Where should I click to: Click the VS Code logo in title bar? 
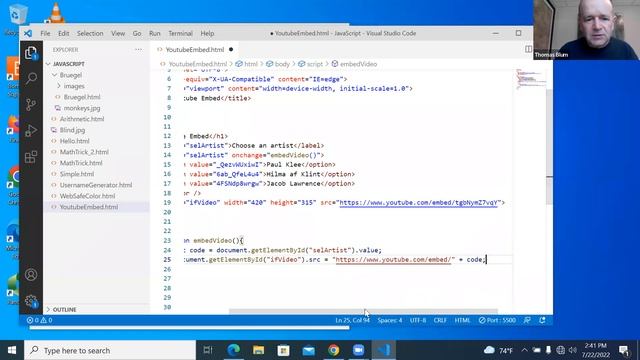28,33
